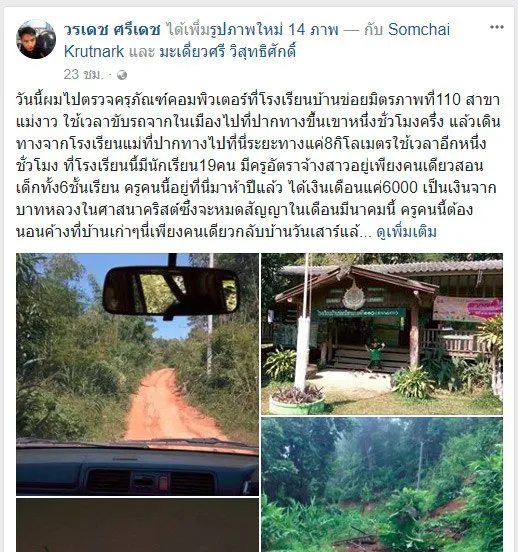Click the poster's profile picture avatar
This screenshot has width=518, height=552.
36,39
